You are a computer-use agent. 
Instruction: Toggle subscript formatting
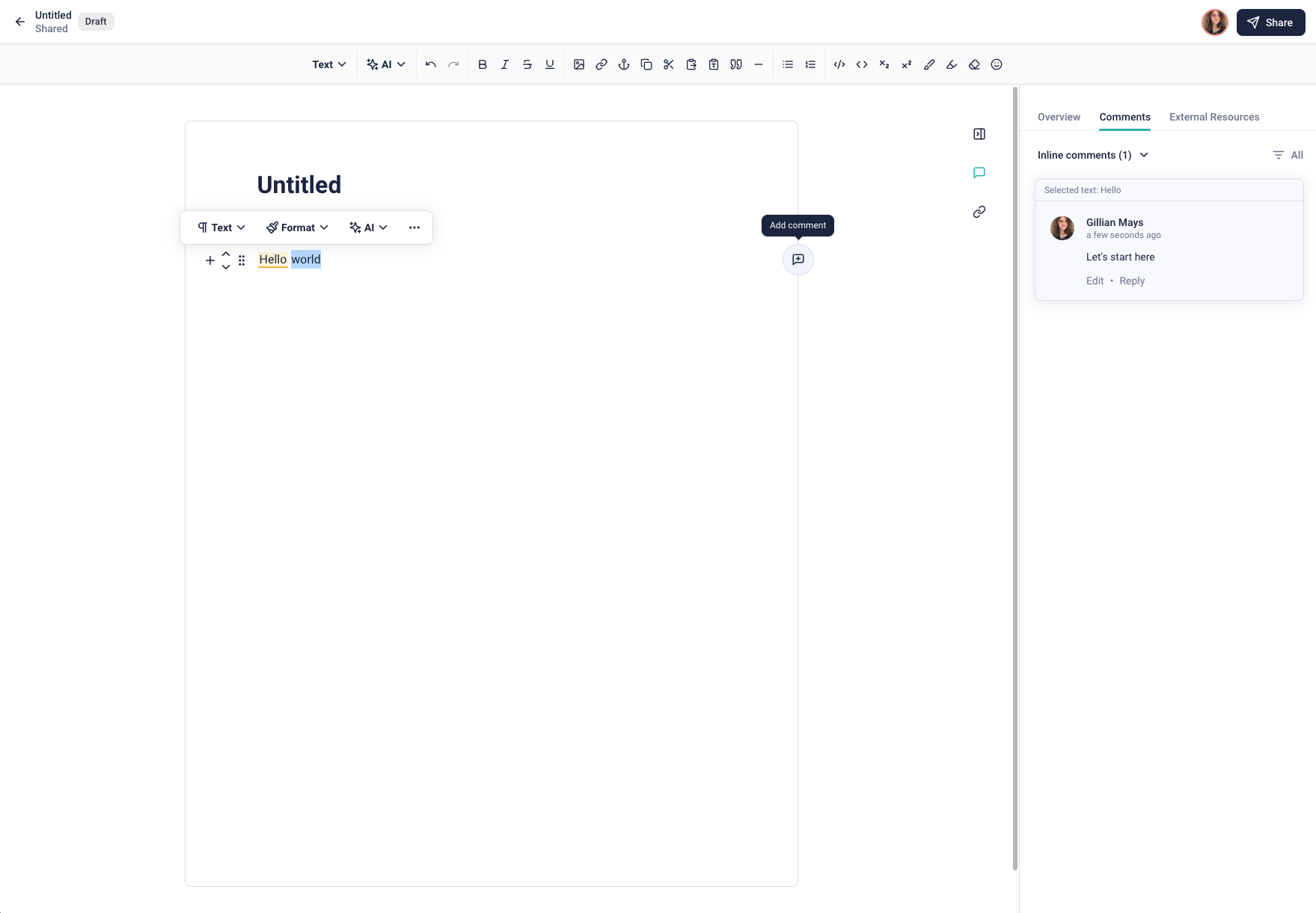point(884,64)
